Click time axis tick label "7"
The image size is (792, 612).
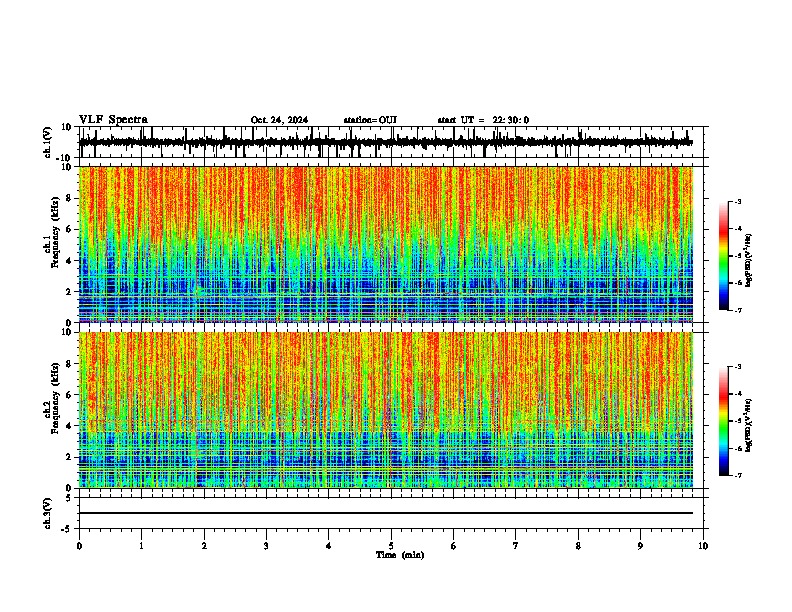(516, 546)
